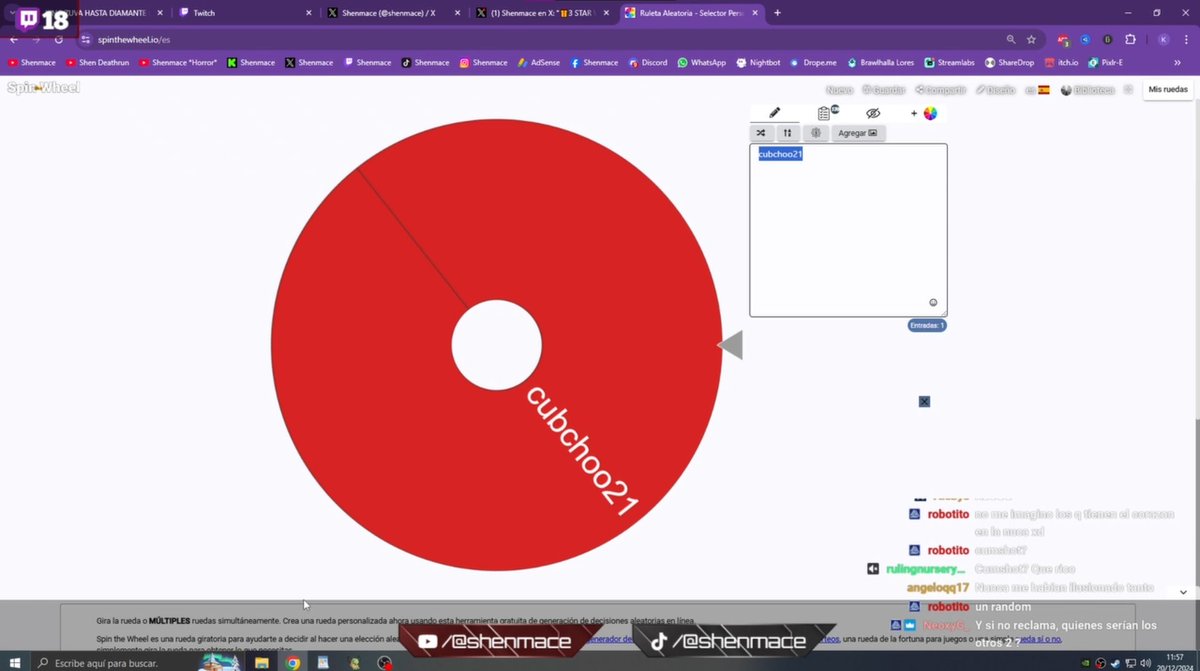Open Chrome from the taskbar
The height and width of the screenshot is (671, 1200).
[293, 663]
